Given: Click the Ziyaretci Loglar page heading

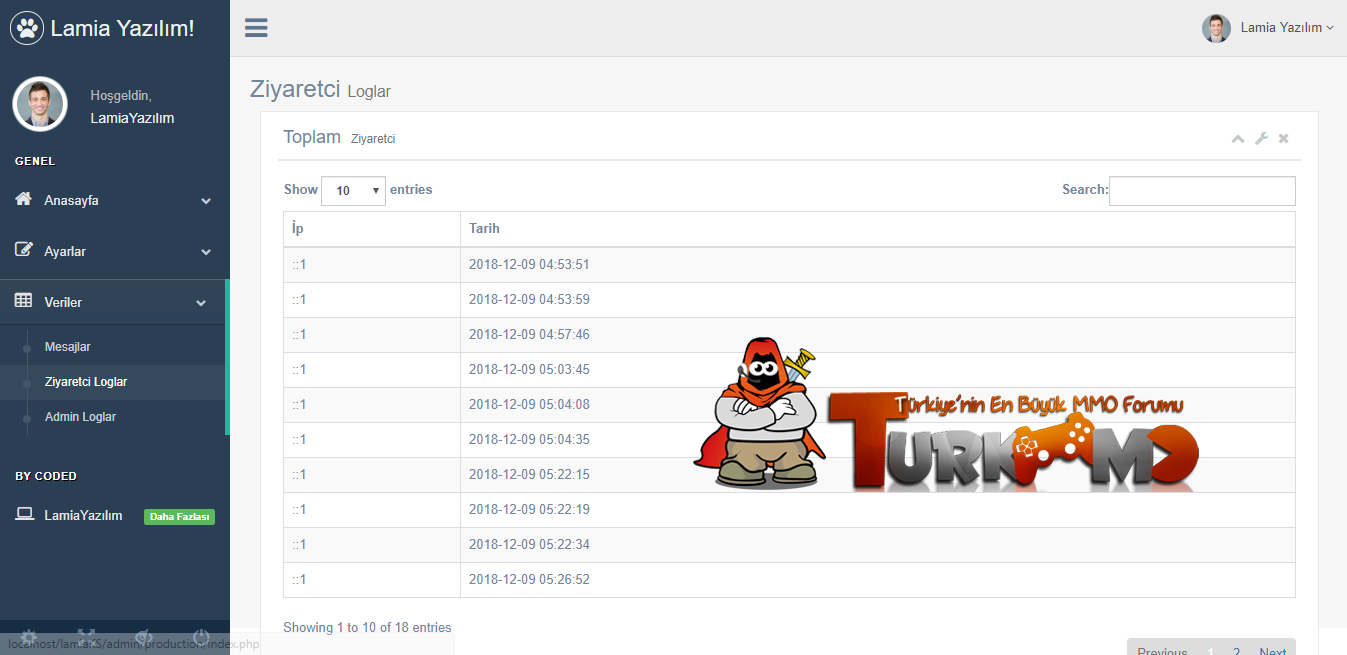Looking at the screenshot, I should pos(320,89).
